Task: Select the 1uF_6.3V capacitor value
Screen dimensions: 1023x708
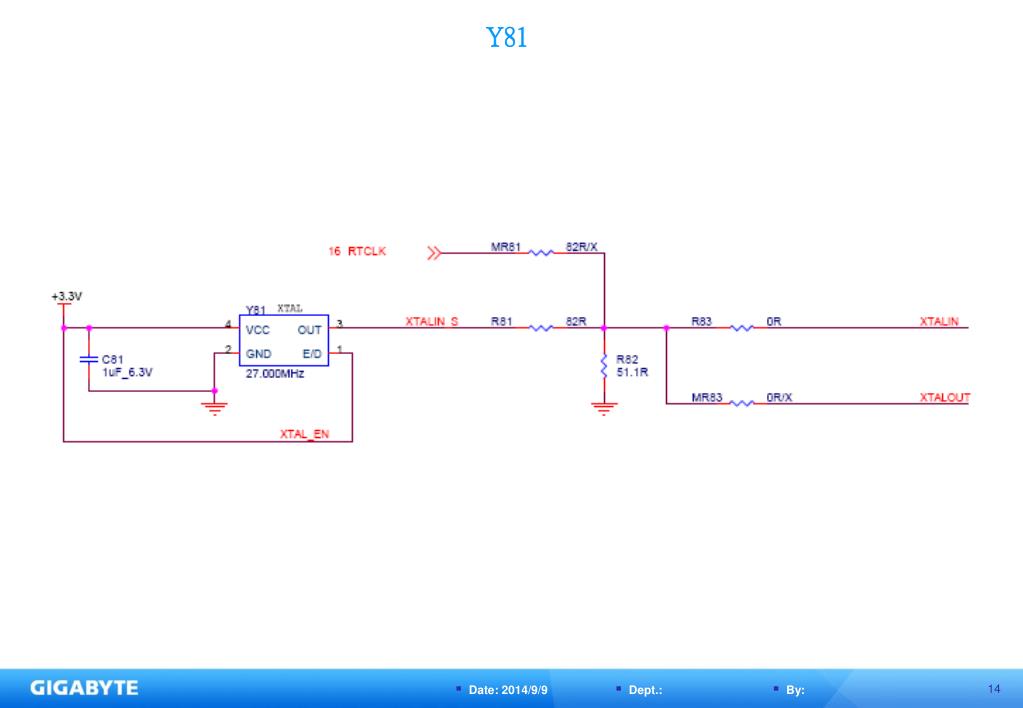Action: 127,372
